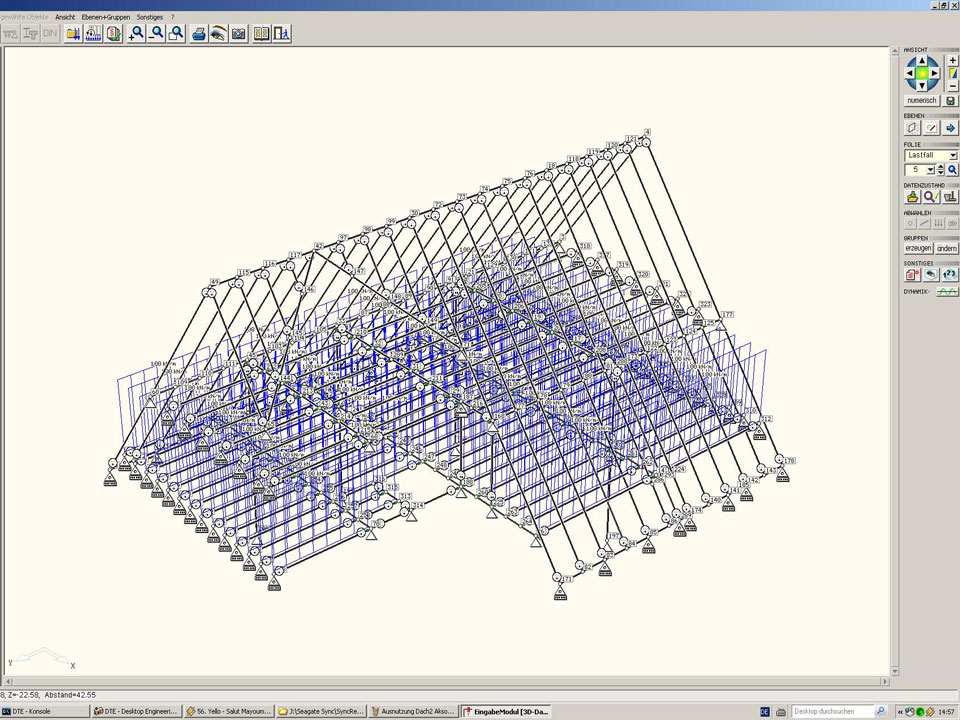
Task: Open the Sonstiges menu
Action: pos(150,17)
